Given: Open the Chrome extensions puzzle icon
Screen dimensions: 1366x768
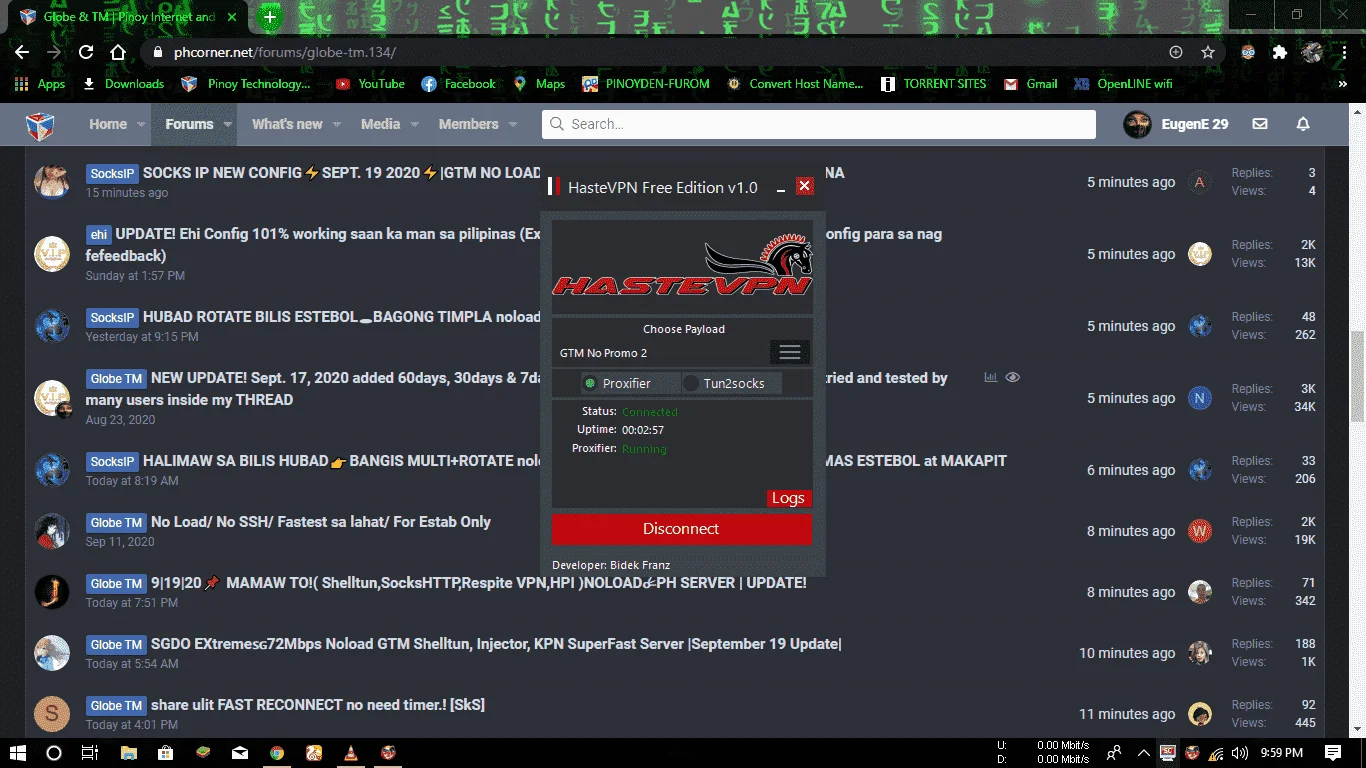Looking at the screenshot, I should [1280, 52].
